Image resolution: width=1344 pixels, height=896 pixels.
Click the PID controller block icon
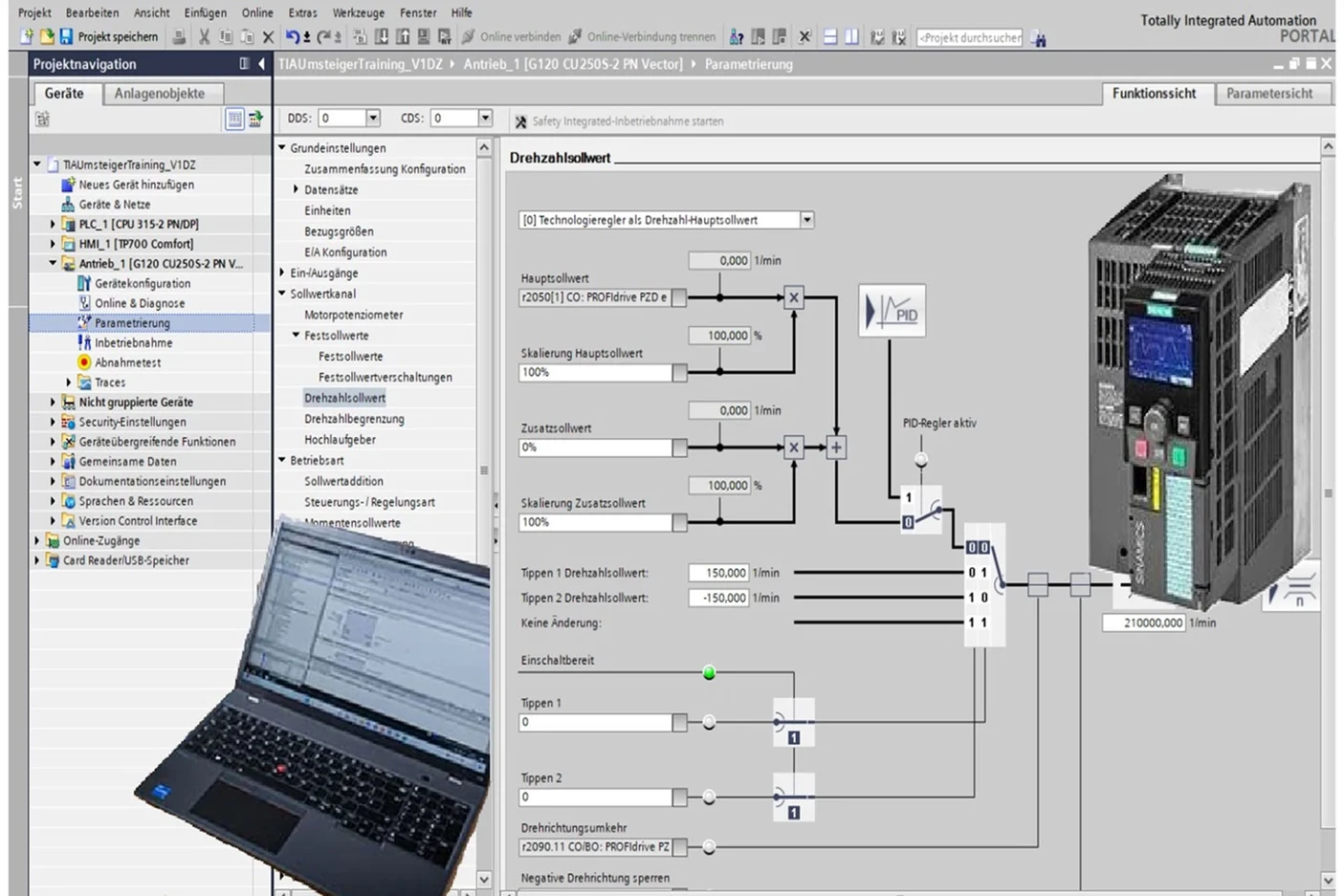(892, 311)
